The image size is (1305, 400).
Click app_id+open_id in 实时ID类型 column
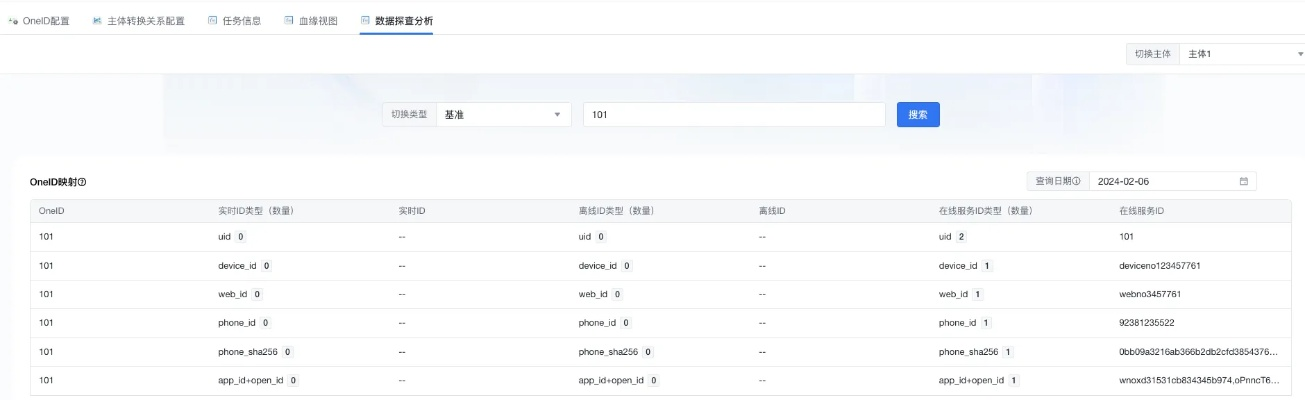(251, 380)
